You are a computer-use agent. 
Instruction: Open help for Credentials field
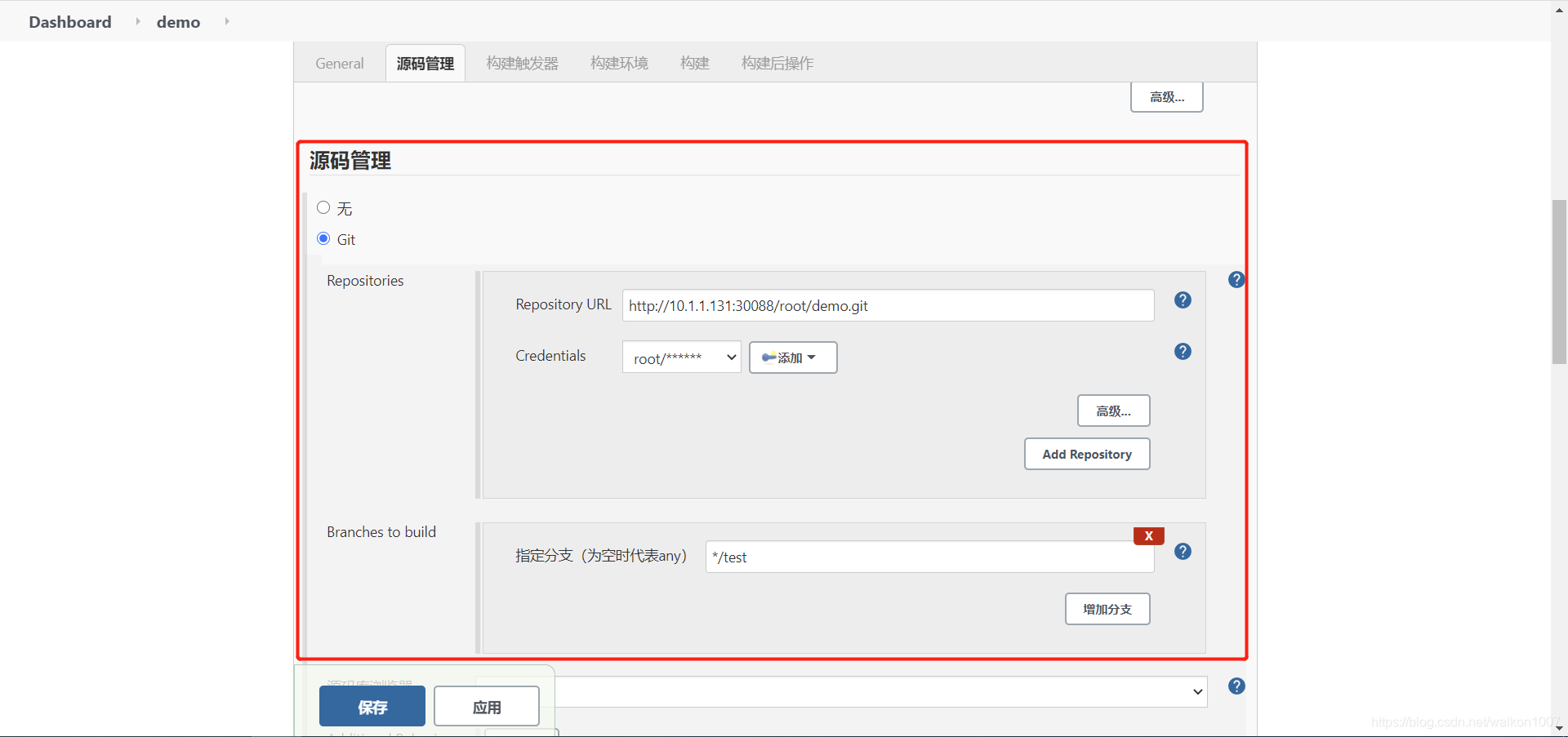[x=1183, y=352]
